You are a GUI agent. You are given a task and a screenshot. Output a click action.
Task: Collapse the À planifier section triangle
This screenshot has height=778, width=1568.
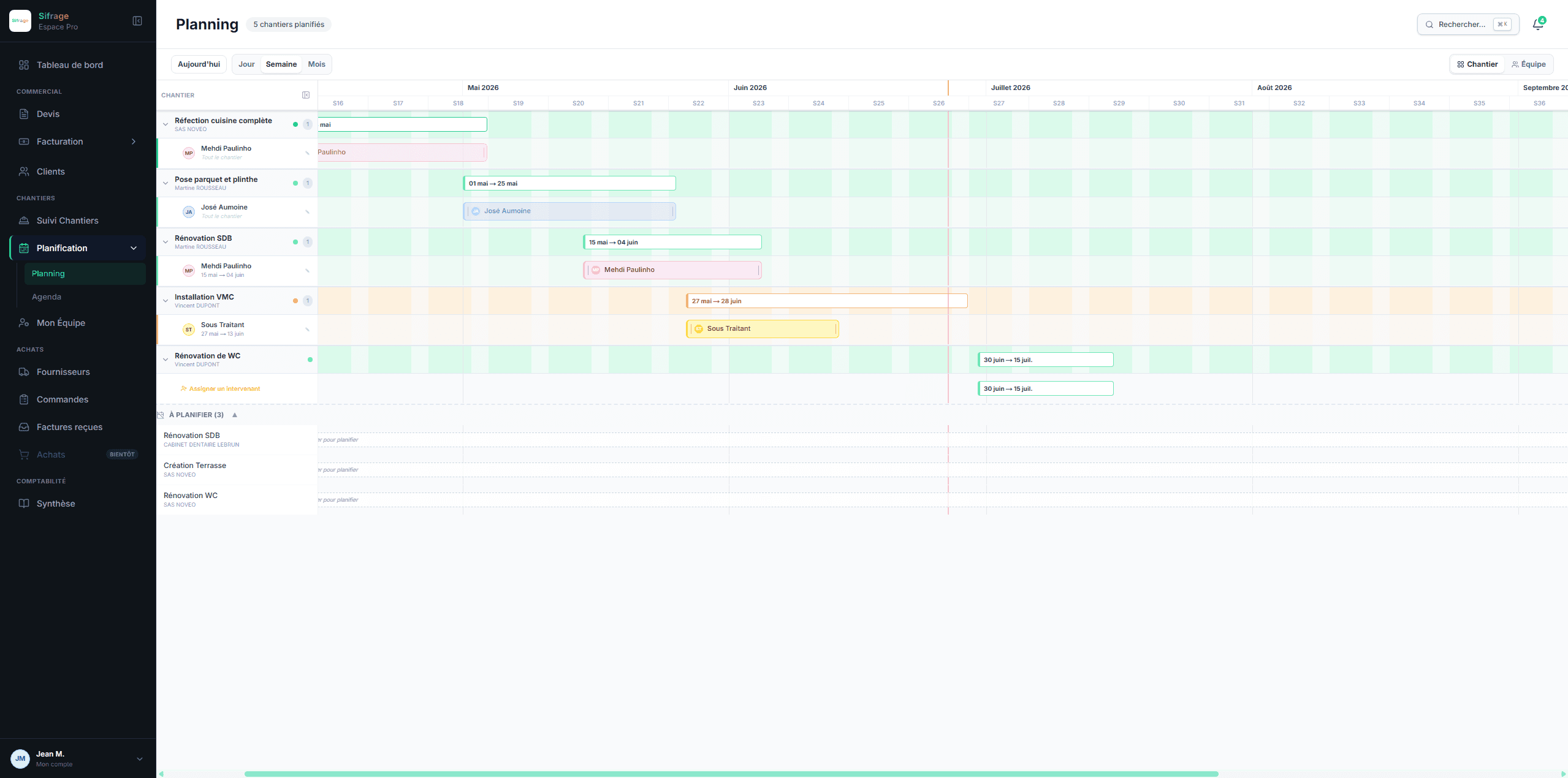pyautogui.click(x=235, y=415)
